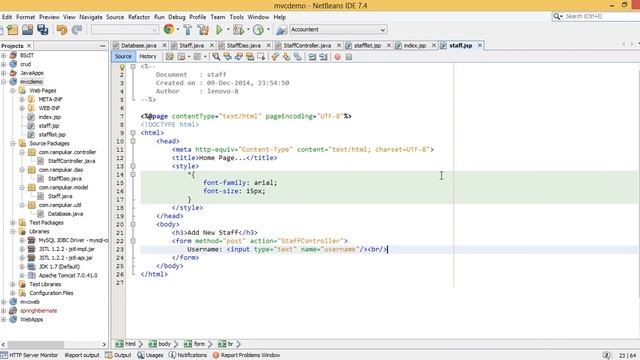Switch to Source view

(123, 56)
